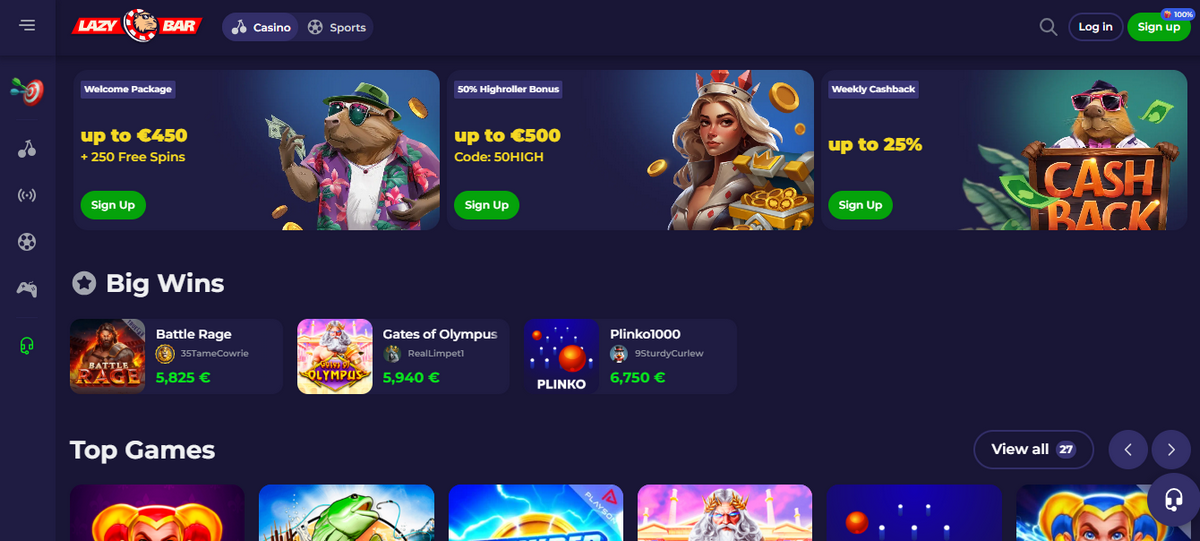
Task: Click the Log in button
Action: (x=1095, y=27)
